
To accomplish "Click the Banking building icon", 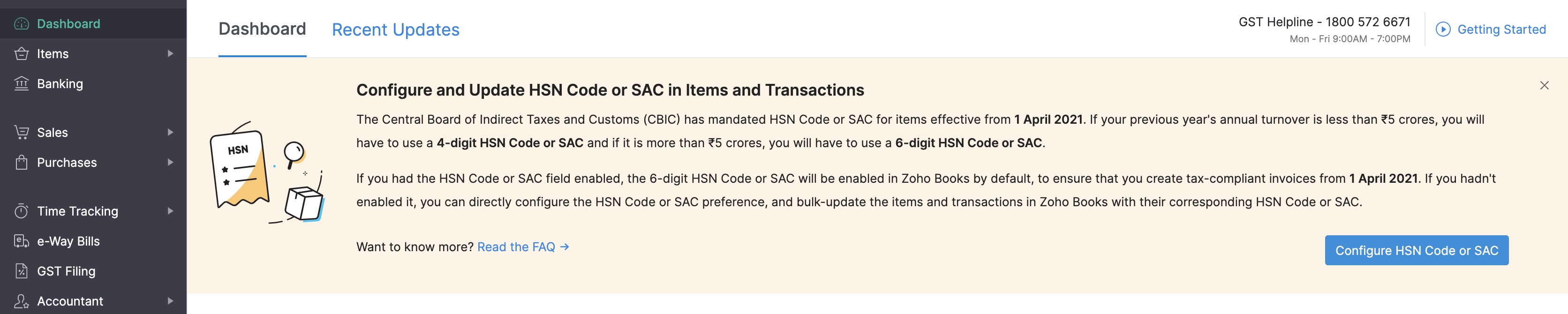I will tap(21, 83).
